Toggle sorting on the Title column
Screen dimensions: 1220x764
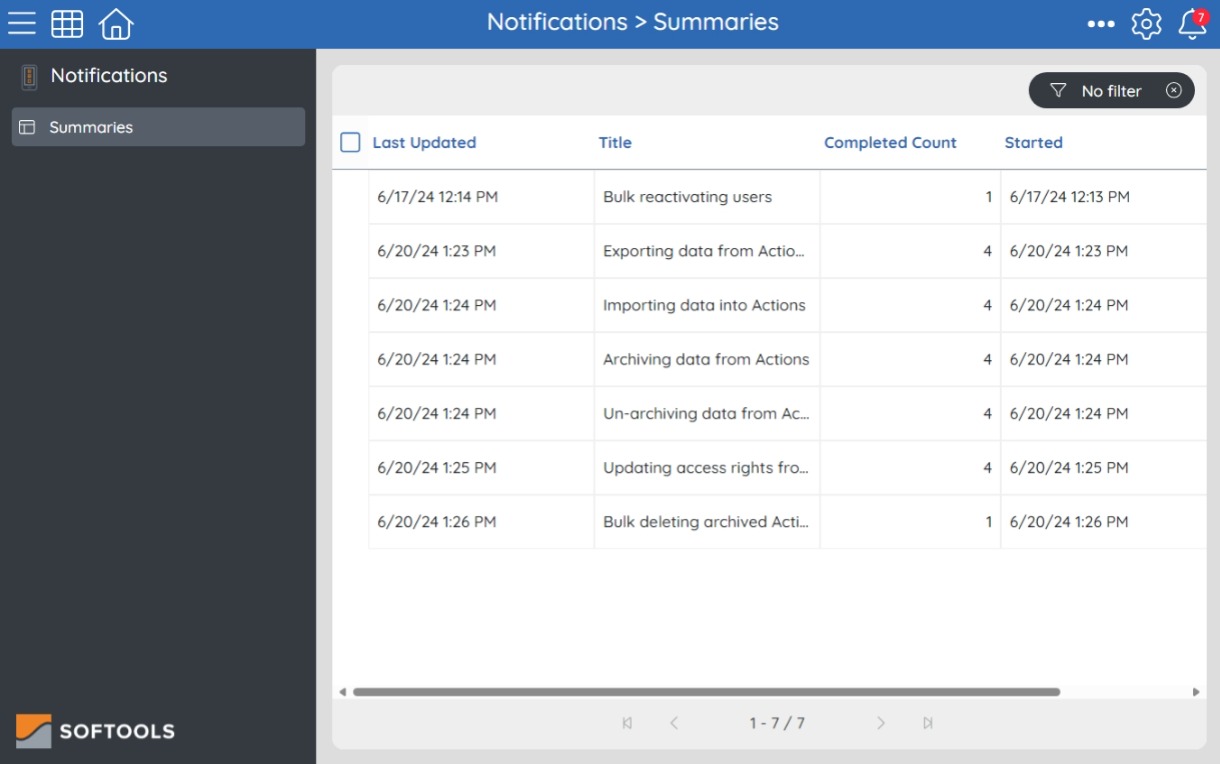[x=614, y=142]
